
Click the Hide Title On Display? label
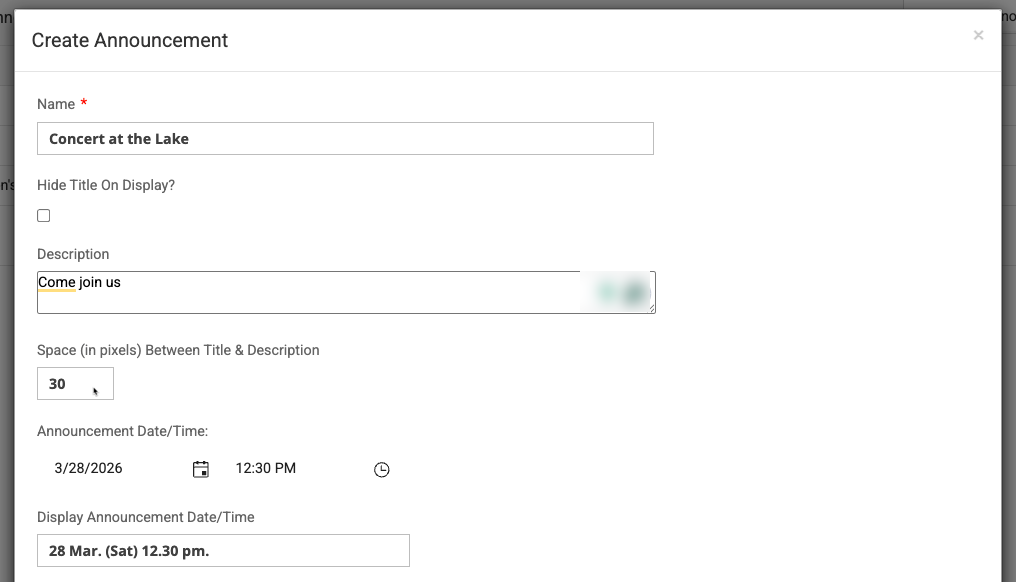pyautogui.click(x=106, y=185)
